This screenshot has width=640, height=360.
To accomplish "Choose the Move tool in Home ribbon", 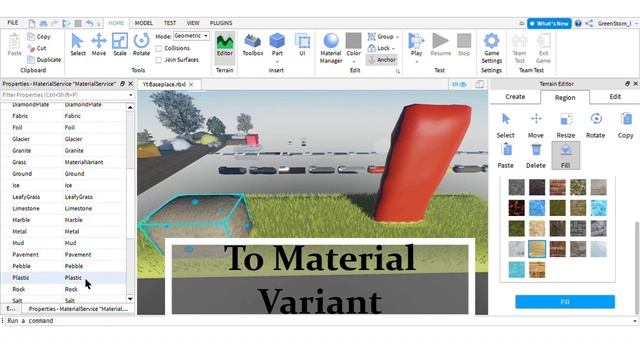I will point(99,45).
